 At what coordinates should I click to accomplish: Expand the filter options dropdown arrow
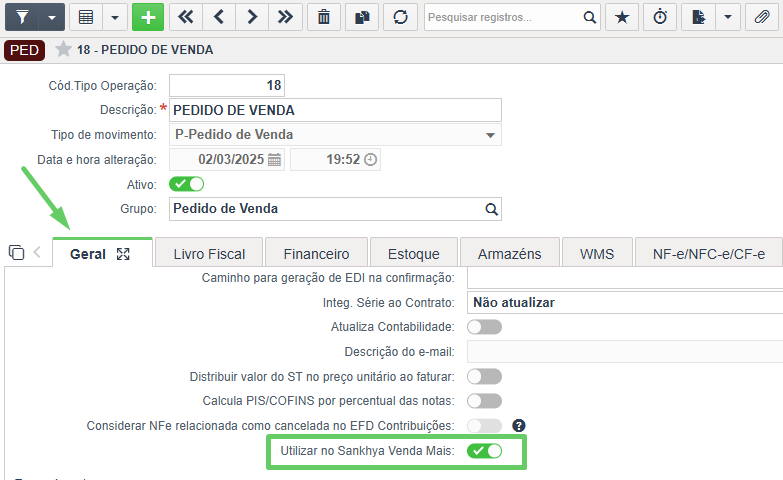coord(52,17)
